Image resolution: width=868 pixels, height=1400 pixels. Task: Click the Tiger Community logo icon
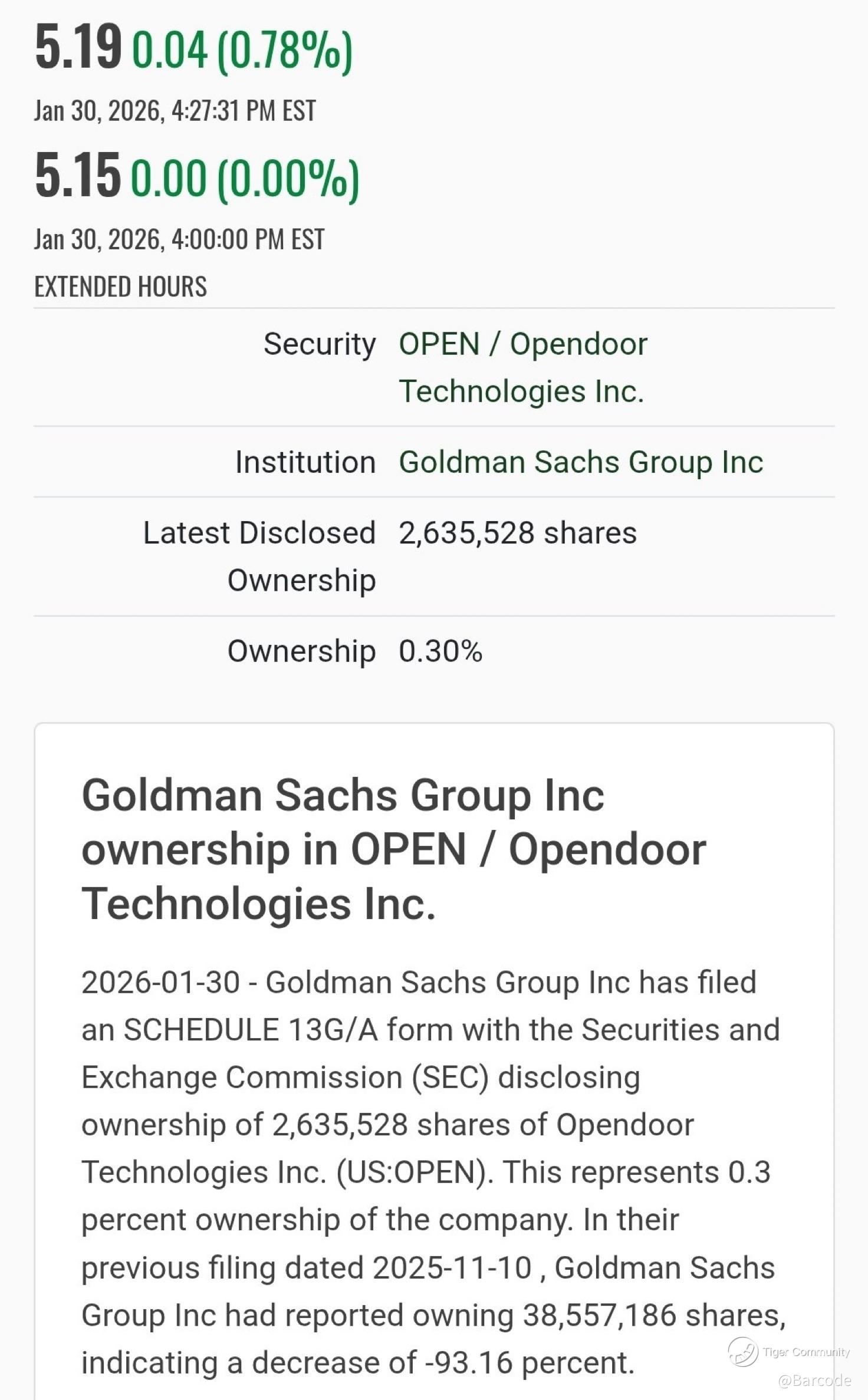742,1351
